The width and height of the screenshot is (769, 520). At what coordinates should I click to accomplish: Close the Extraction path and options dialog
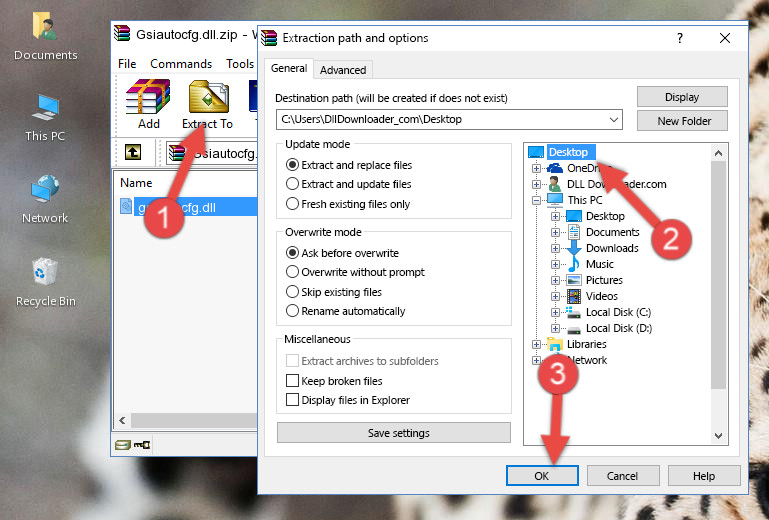724,38
